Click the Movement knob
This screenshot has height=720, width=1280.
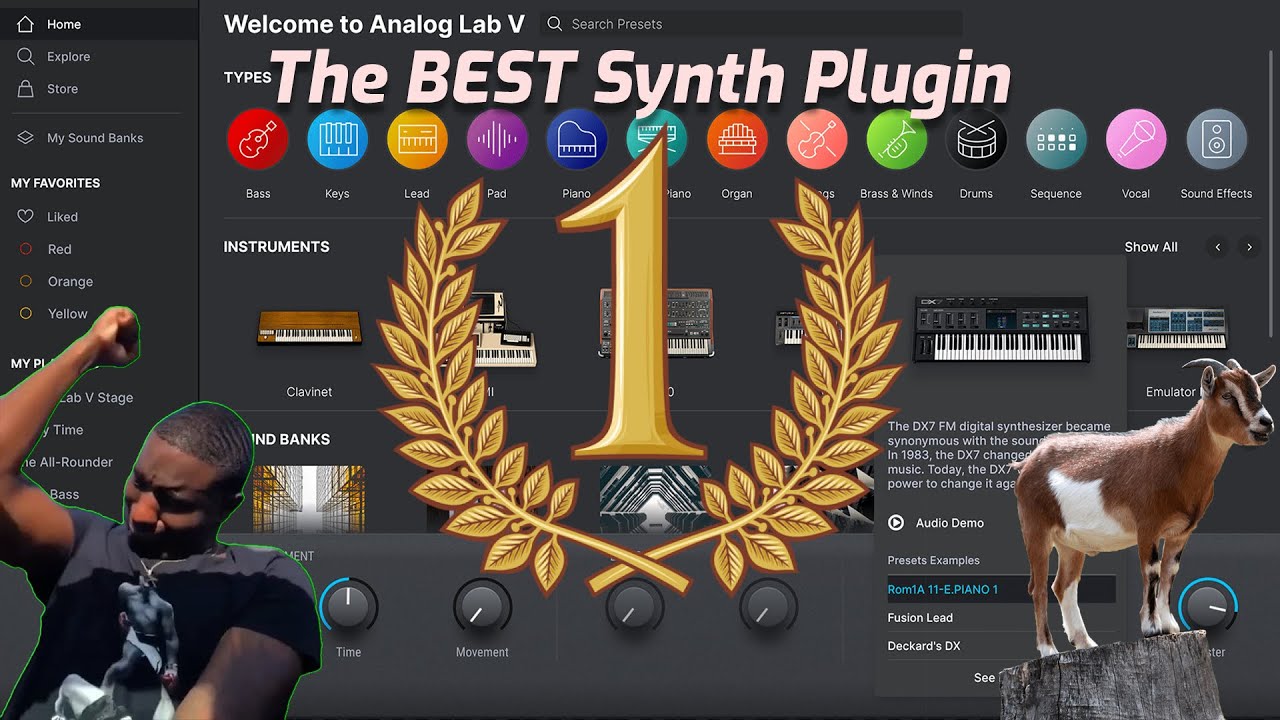(482, 606)
